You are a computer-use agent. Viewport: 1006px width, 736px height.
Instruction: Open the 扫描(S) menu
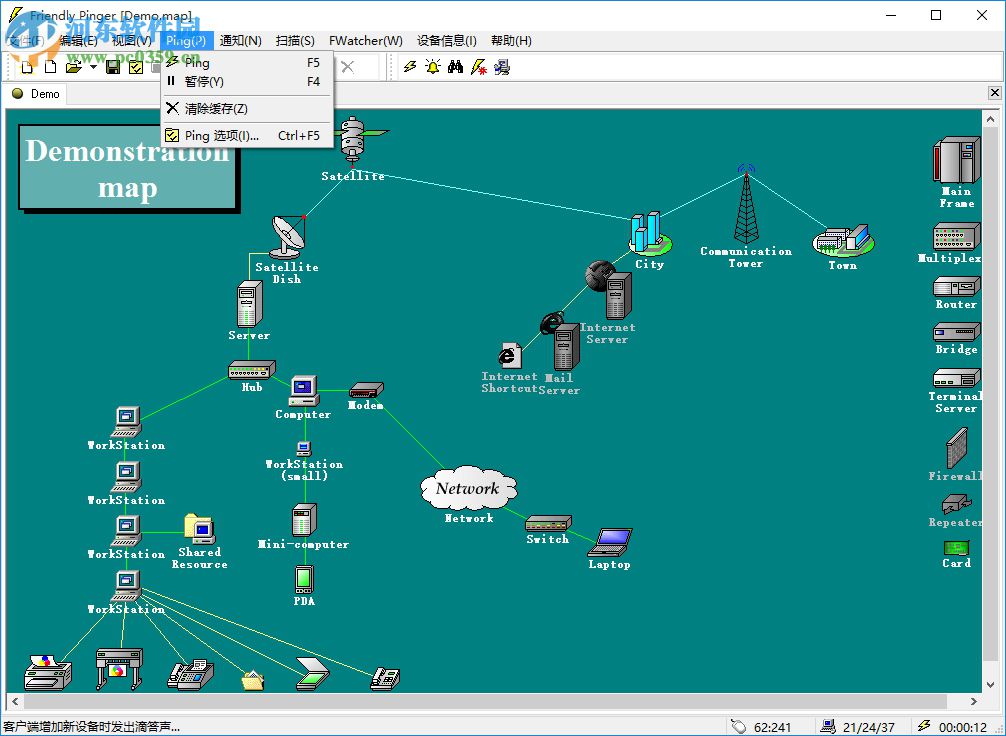click(x=295, y=40)
